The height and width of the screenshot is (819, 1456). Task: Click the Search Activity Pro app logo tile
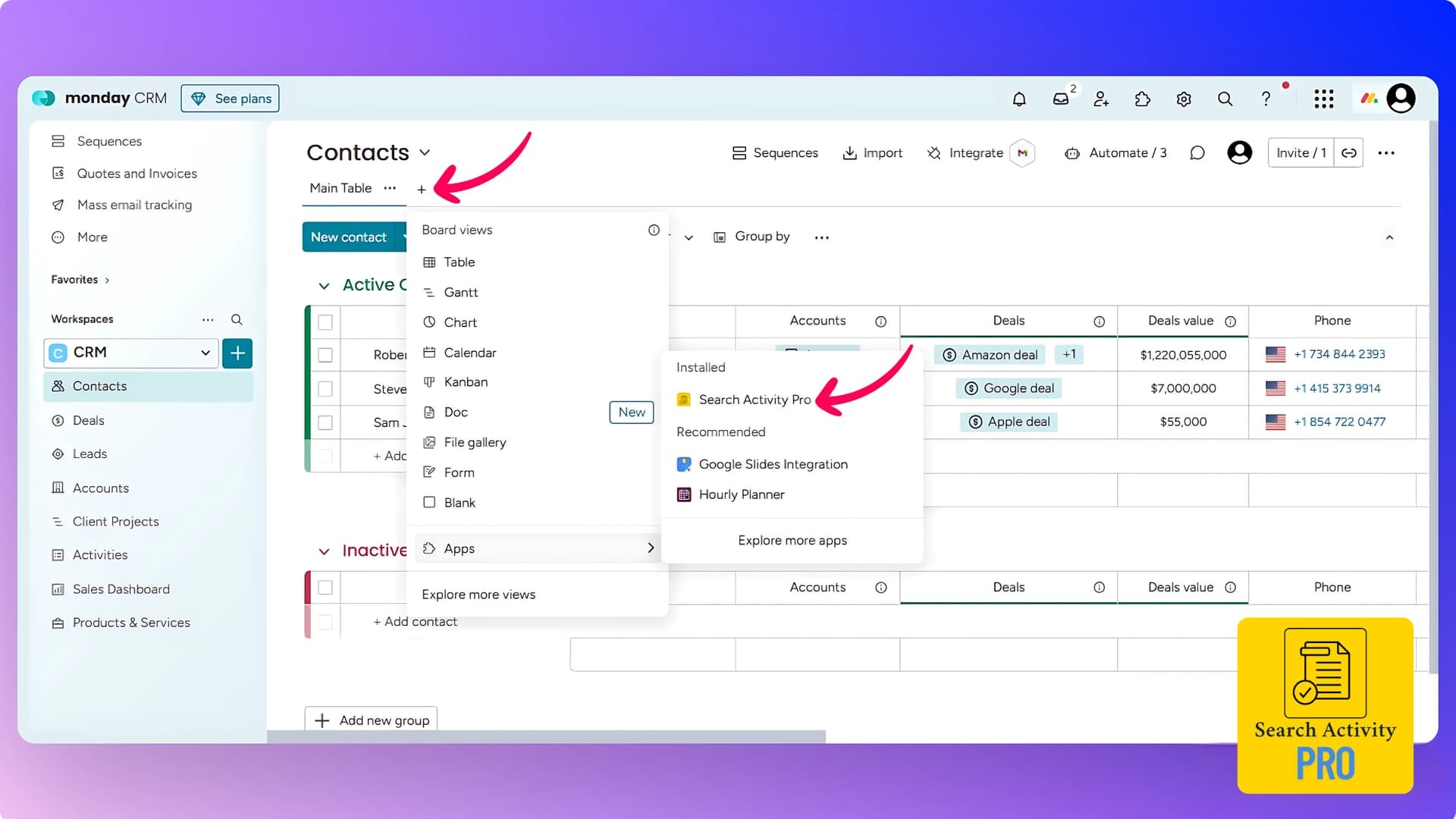(1325, 705)
